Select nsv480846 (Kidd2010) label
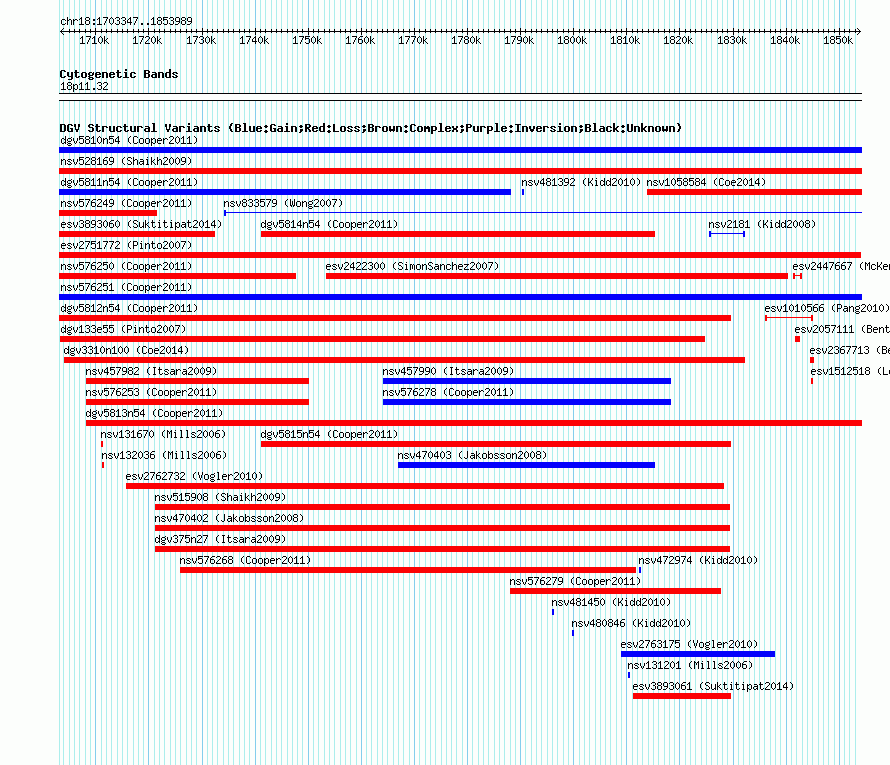Screen dimensions: 890x765 [x=631, y=623]
